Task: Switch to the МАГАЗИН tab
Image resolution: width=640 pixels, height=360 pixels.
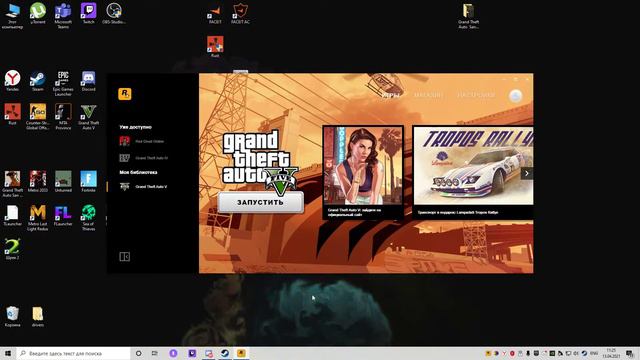Action: point(428,95)
